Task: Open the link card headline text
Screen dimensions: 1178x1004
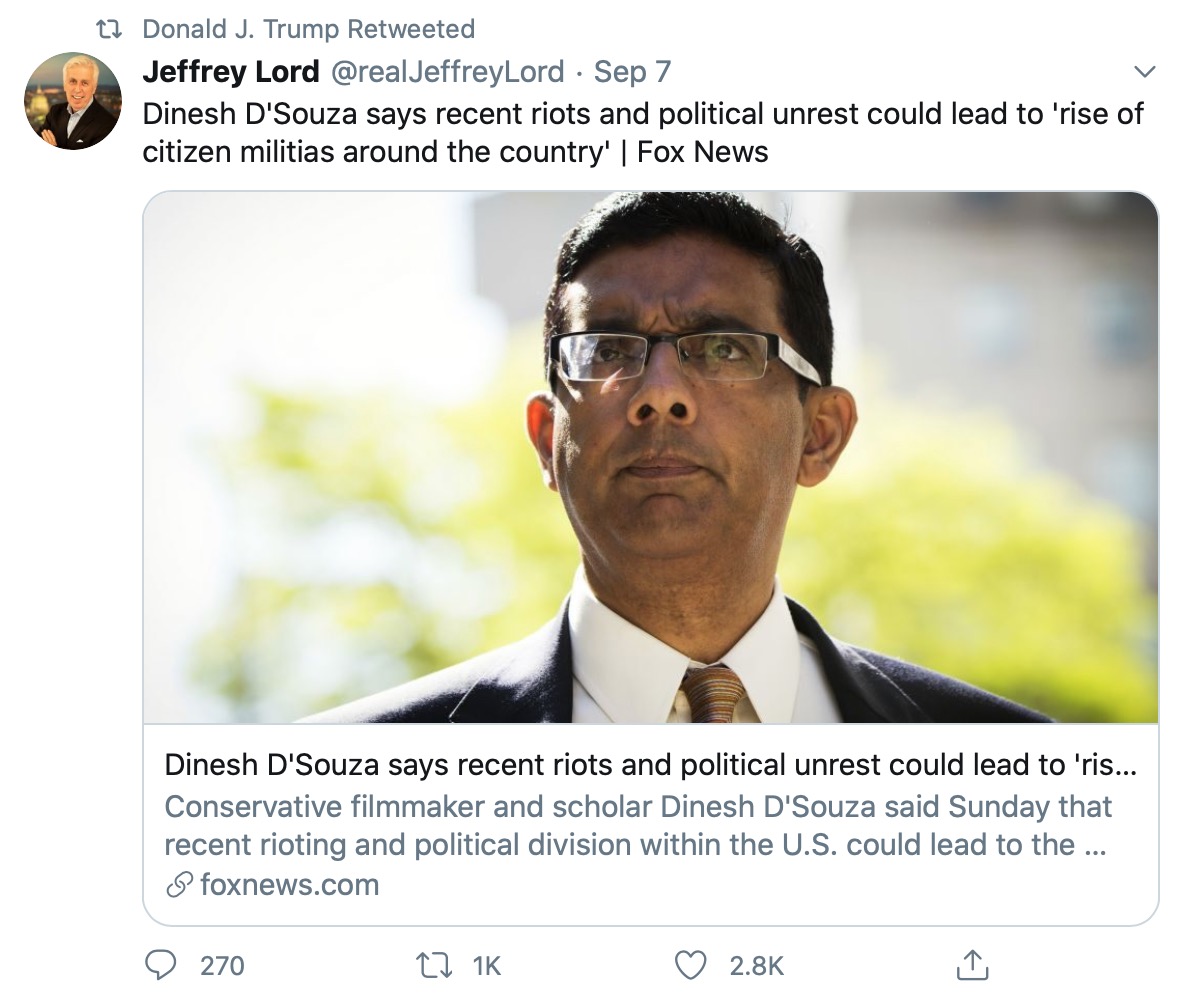Action: (650, 765)
